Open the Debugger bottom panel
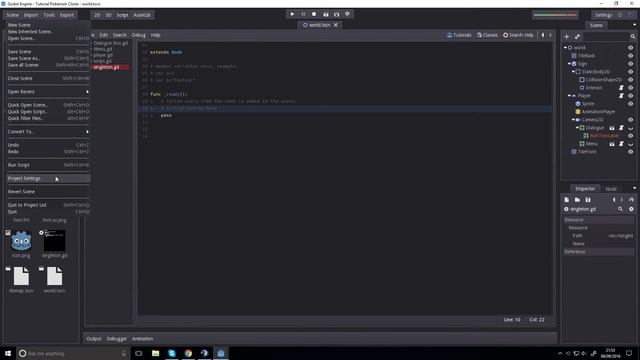This screenshot has height=360, width=640. coord(117,339)
